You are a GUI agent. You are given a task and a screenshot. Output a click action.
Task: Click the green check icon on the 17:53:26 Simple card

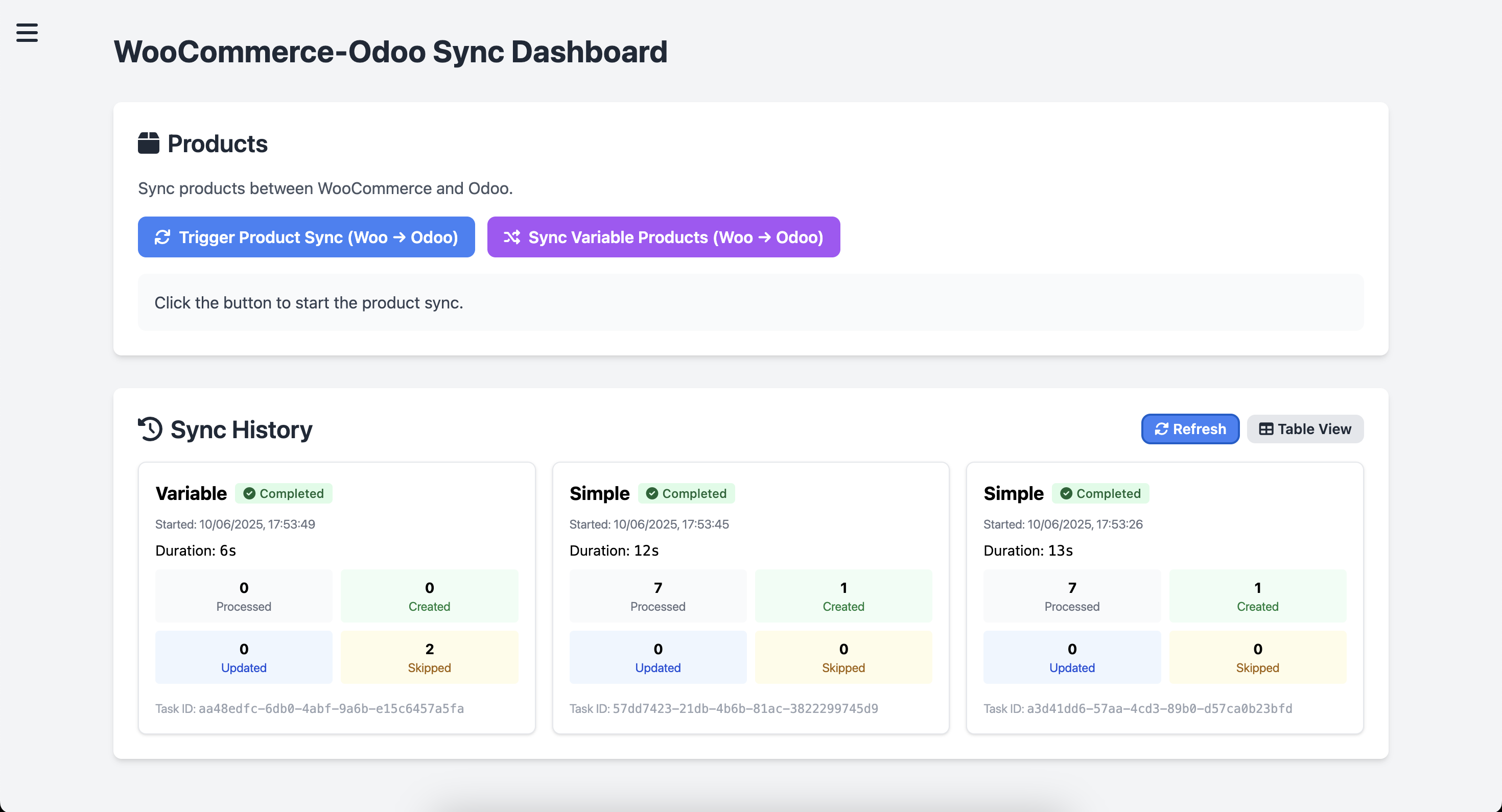point(1066,493)
